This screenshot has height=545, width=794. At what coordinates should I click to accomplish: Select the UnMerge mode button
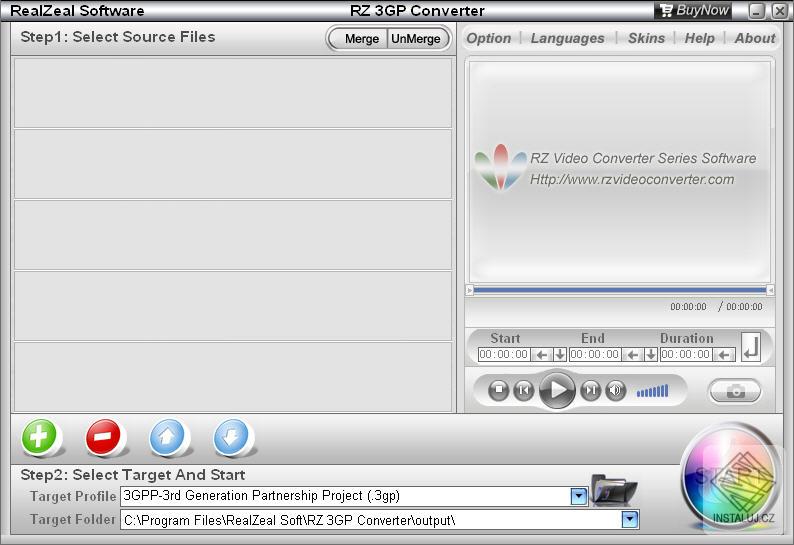click(416, 39)
